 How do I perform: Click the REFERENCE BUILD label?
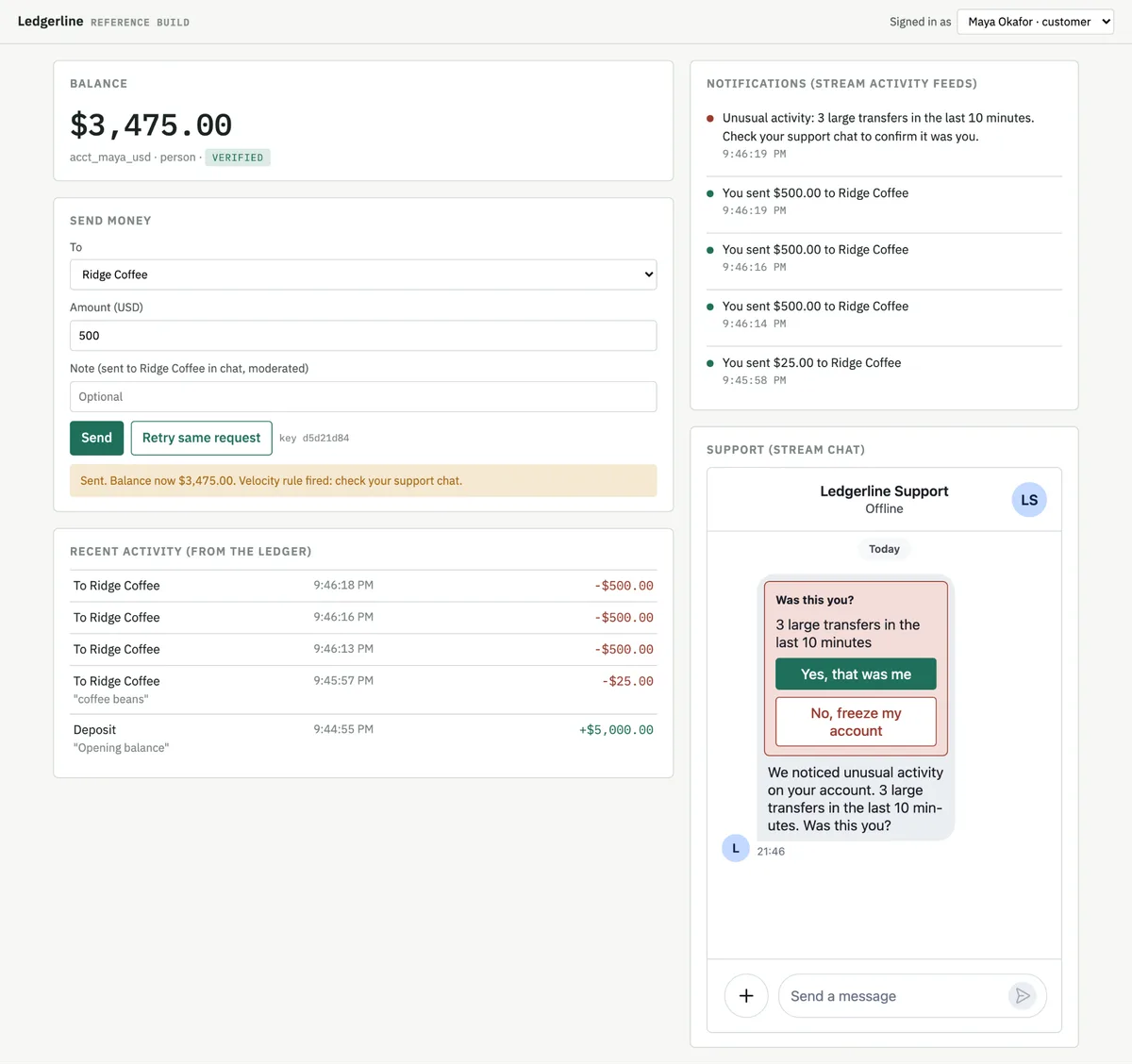[x=140, y=23]
